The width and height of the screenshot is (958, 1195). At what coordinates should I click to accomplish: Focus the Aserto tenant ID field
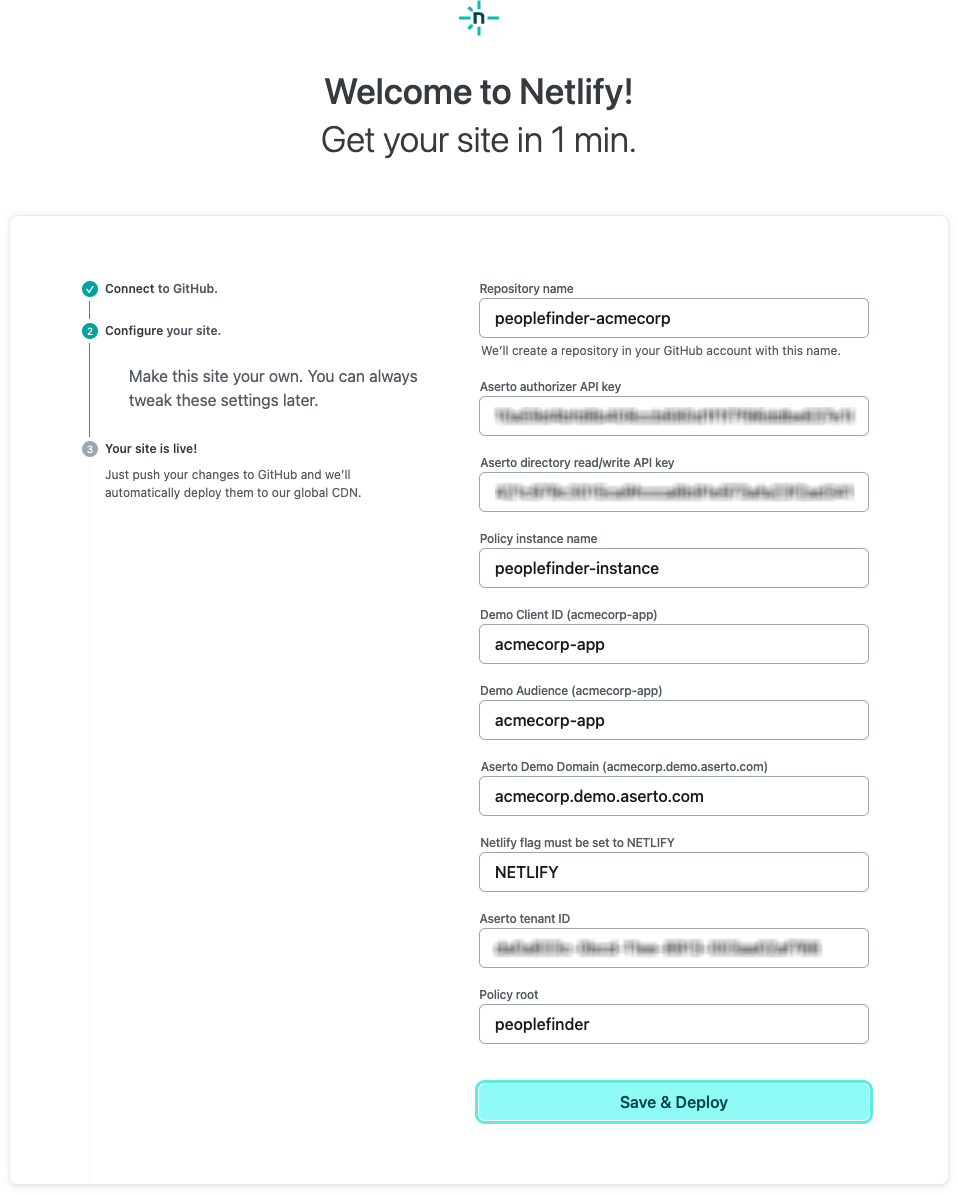(674, 948)
